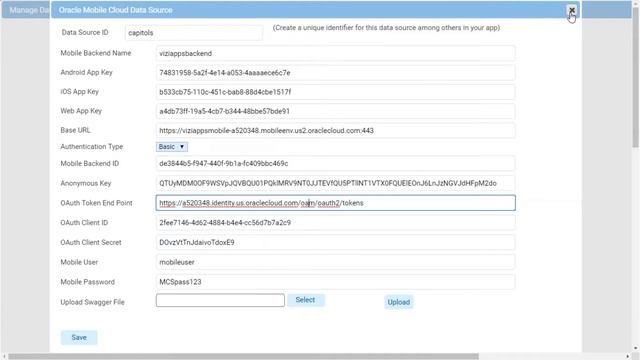This screenshot has height=360, width=640.
Task: Click the Upload Swagger File text box
Action: click(220, 300)
